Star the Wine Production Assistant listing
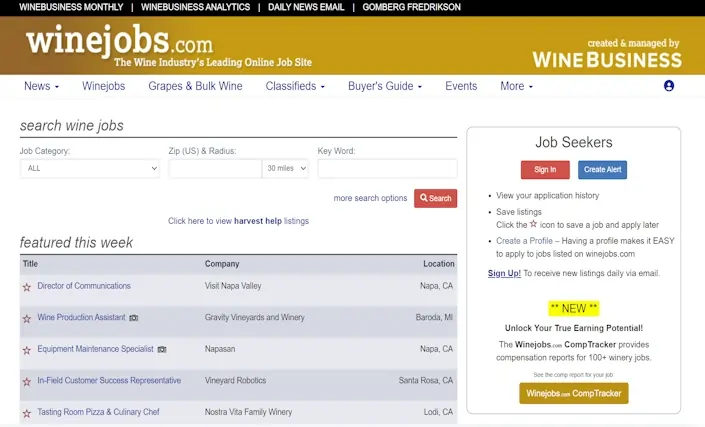This screenshot has width=705, height=427. (27, 318)
